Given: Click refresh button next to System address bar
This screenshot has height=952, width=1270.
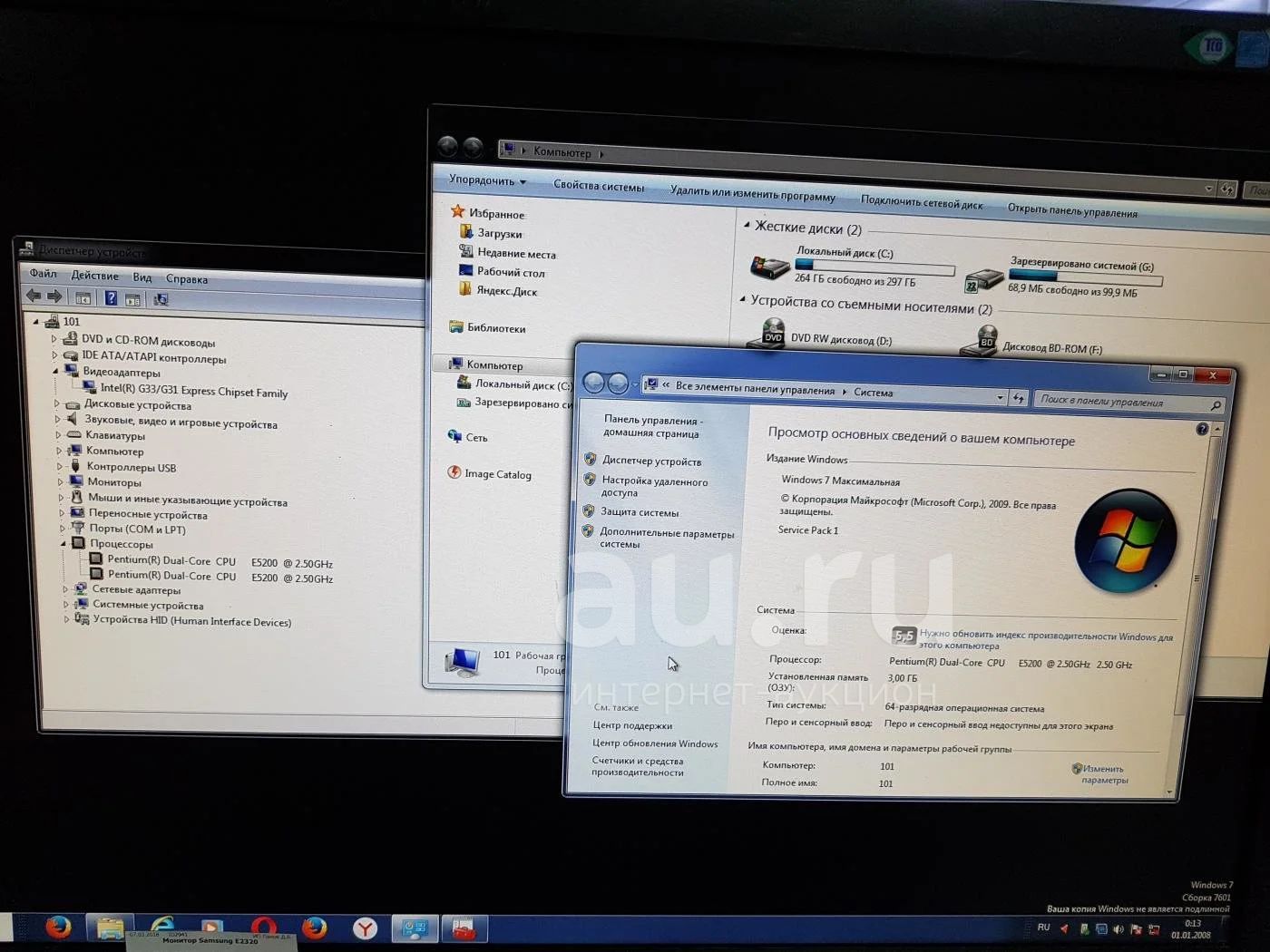Looking at the screenshot, I should click(1019, 398).
